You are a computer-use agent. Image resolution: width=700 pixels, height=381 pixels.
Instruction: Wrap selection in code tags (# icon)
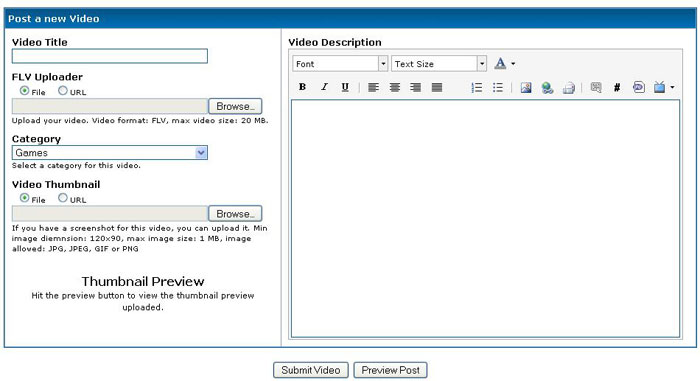[x=617, y=88]
